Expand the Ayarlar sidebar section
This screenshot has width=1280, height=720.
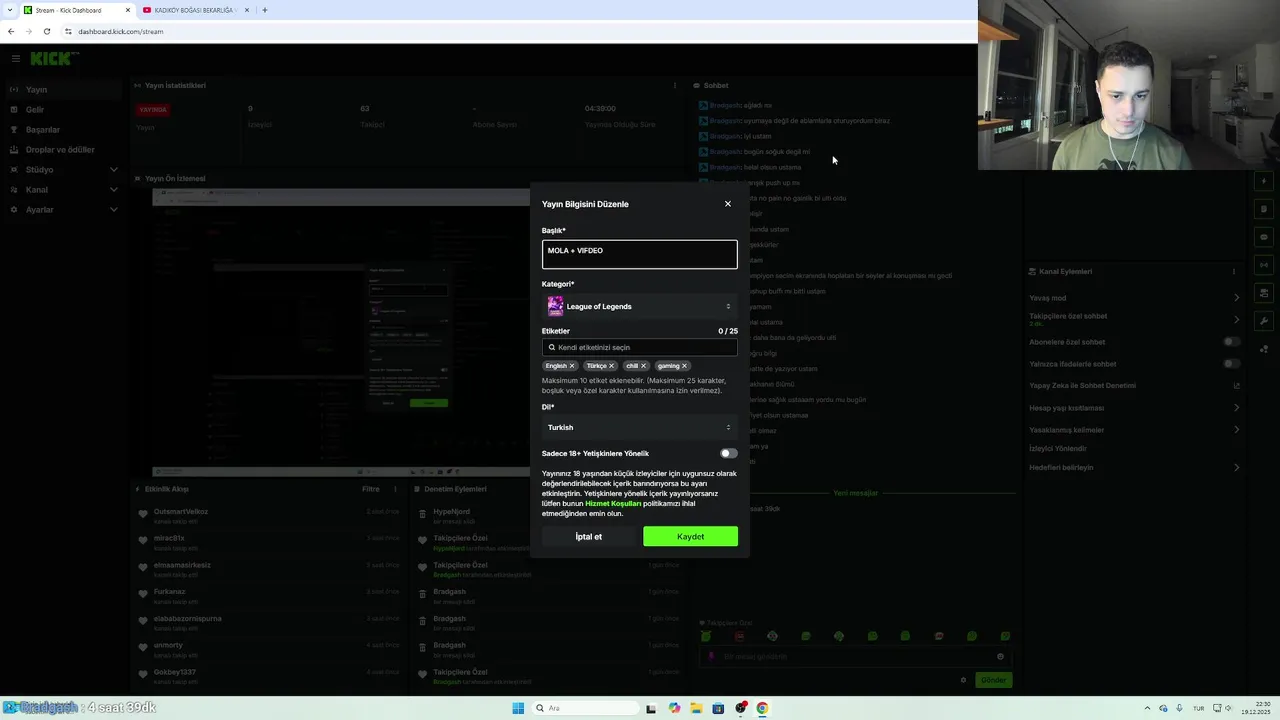62,210
